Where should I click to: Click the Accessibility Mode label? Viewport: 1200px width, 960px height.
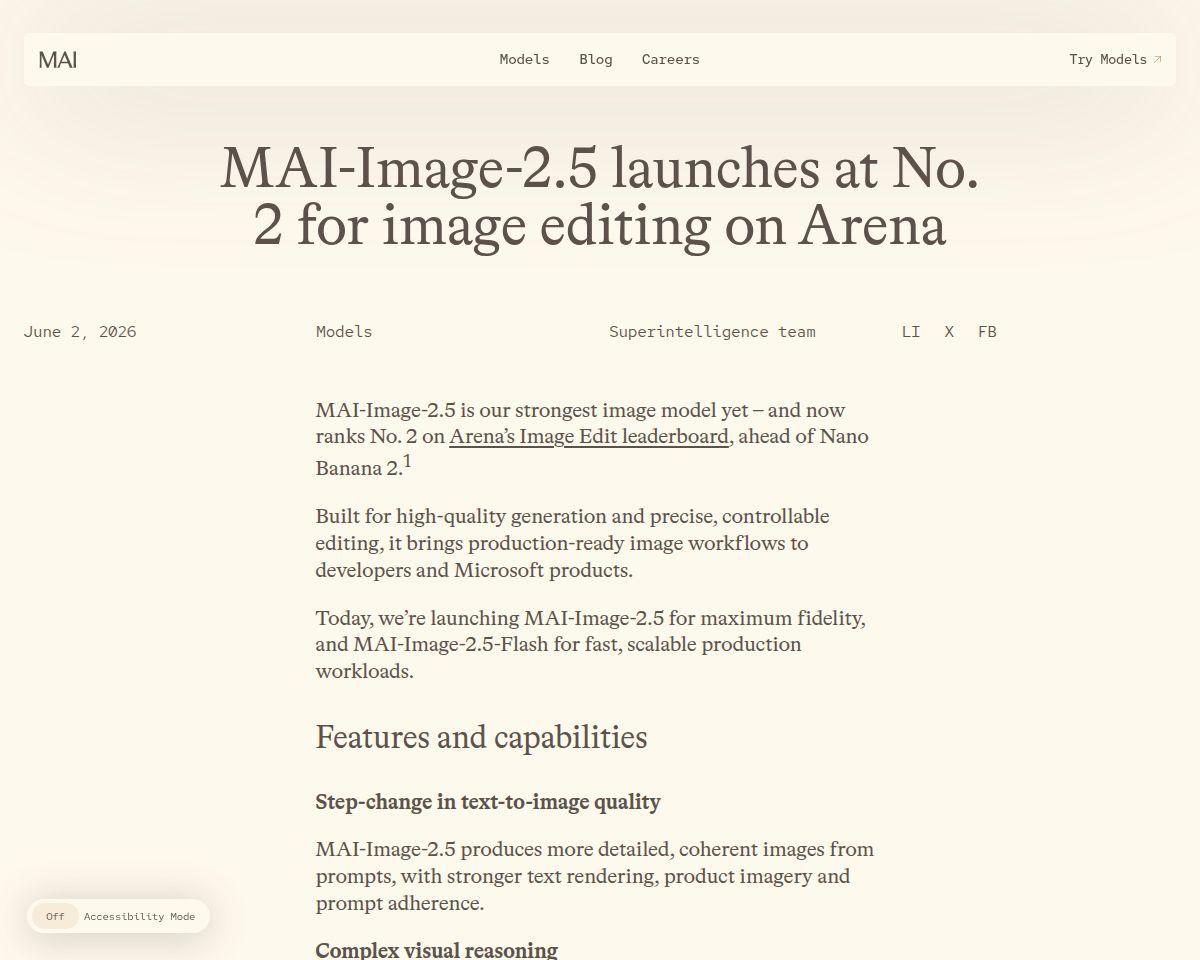pyautogui.click(x=139, y=916)
